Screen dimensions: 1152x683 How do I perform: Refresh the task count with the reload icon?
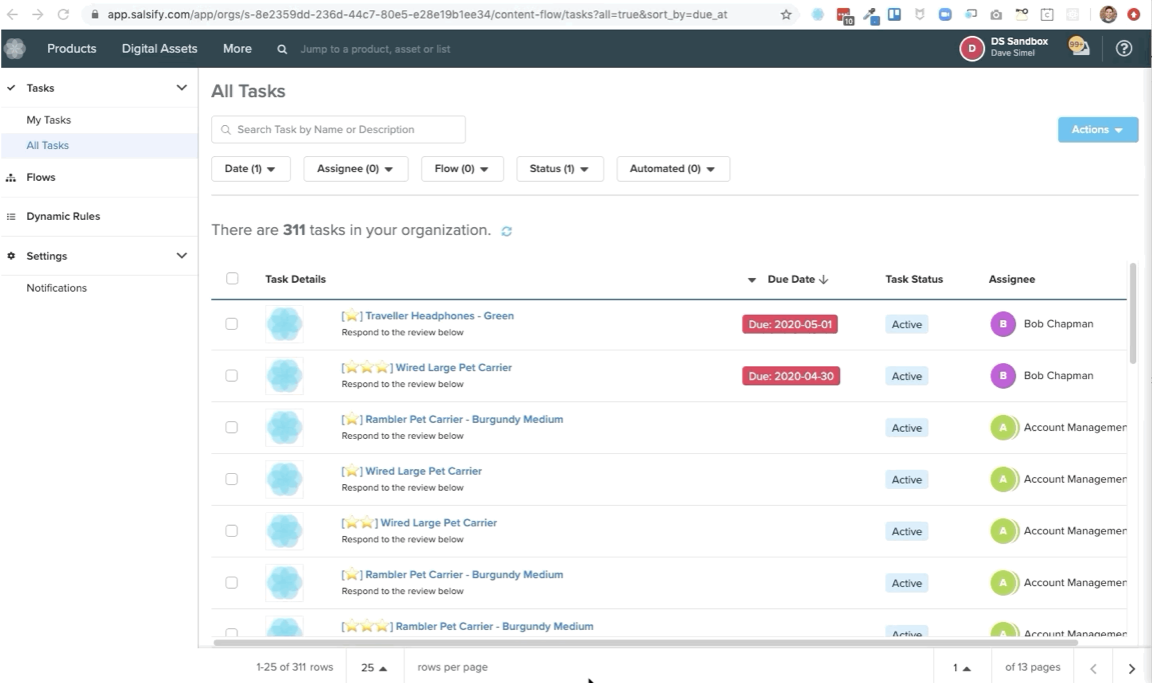[x=506, y=231]
